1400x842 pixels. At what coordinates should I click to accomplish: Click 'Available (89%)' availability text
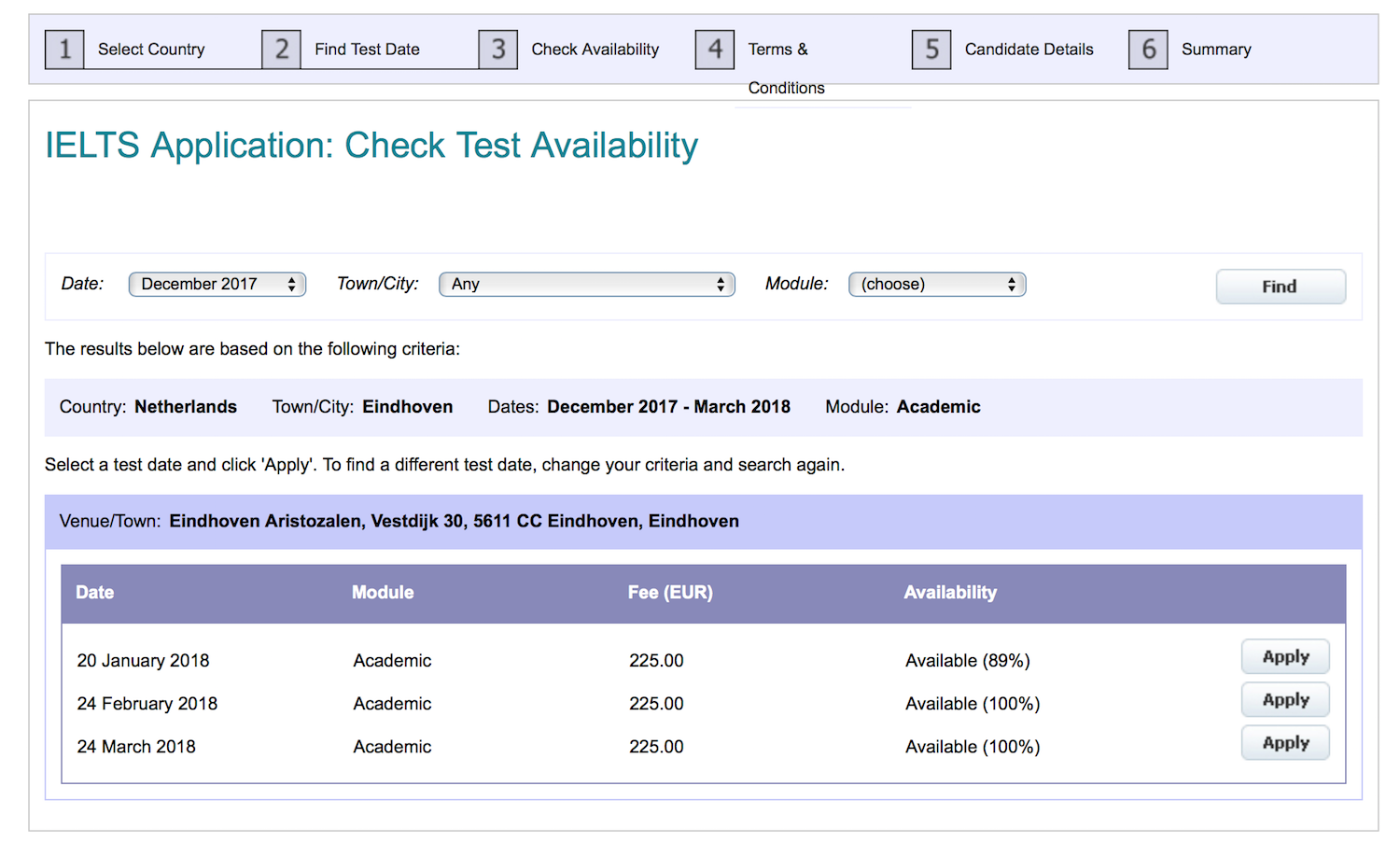[968, 661]
